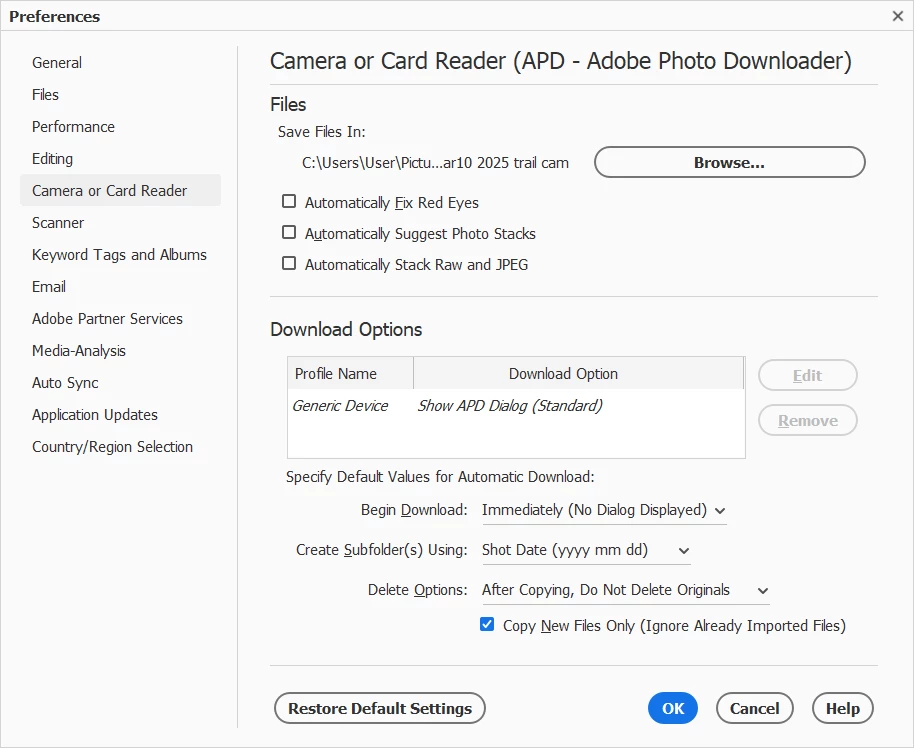Click the Help button
Image resolution: width=914 pixels, height=748 pixels.
point(842,708)
